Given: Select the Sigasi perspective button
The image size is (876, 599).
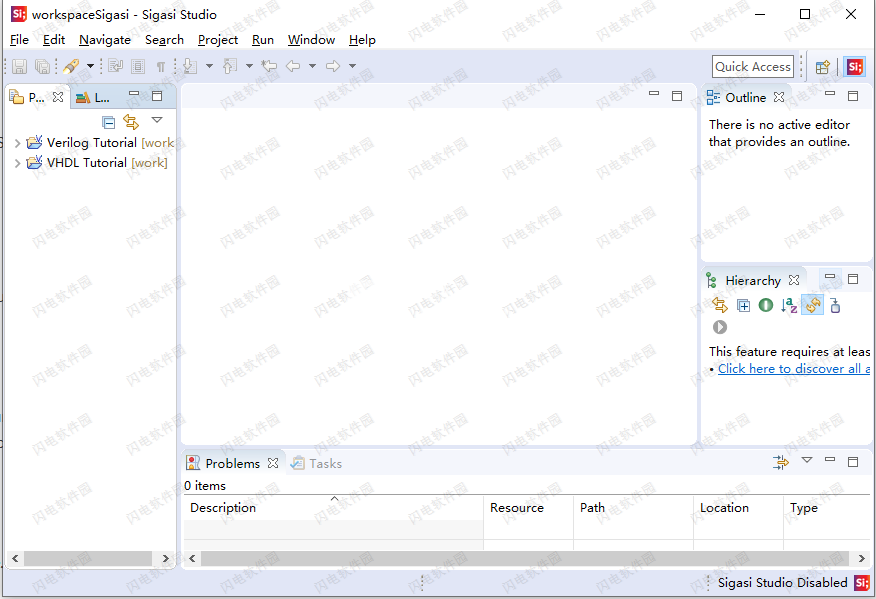Looking at the screenshot, I should coord(855,67).
